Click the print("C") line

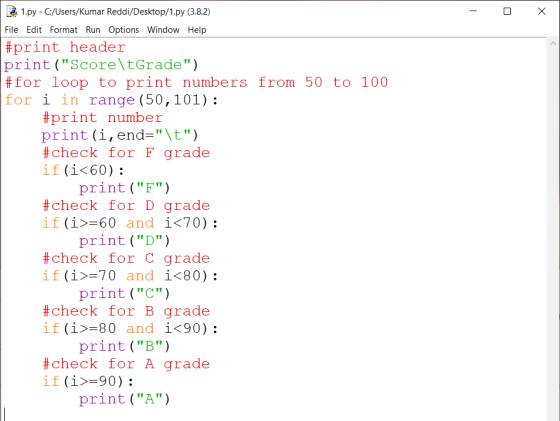pos(124,293)
